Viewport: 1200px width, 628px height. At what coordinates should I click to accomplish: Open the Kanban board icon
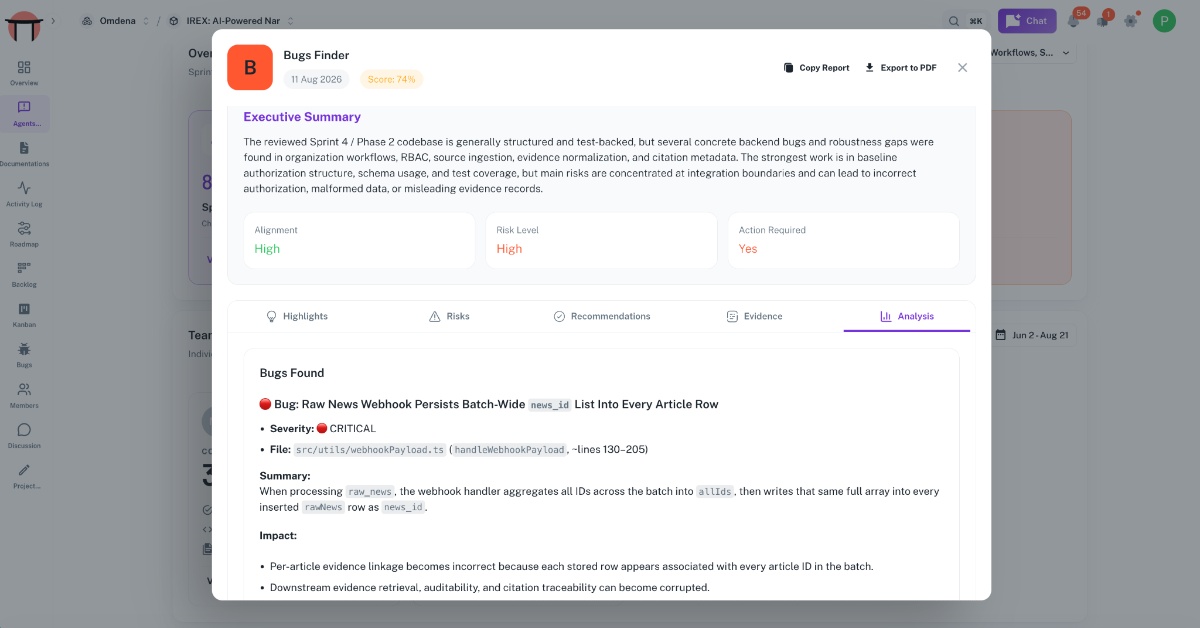[x=24, y=314]
